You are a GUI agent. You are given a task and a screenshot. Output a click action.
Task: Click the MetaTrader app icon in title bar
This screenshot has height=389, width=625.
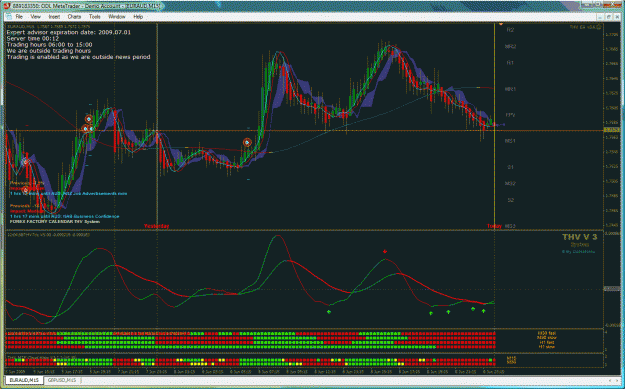coord(6,6)
